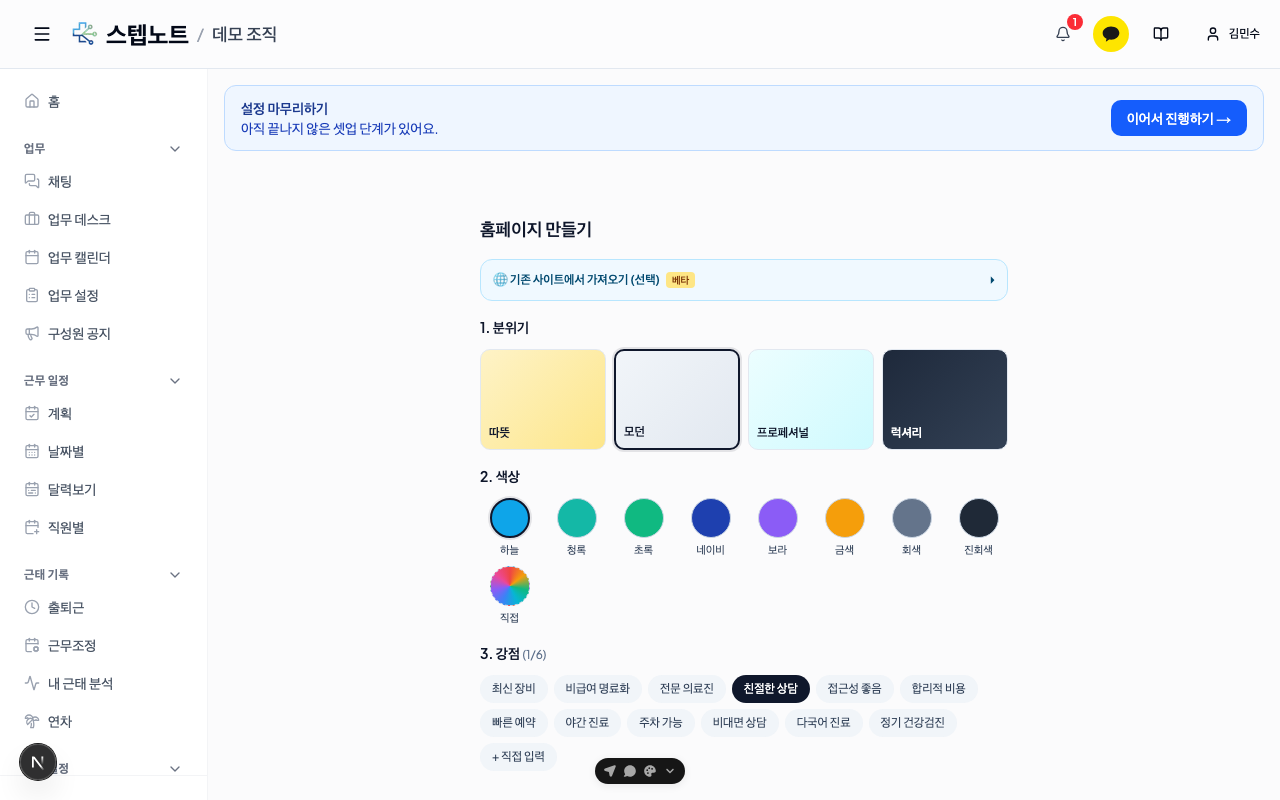Toggle the 최신 장비 strength chip

pyautogui.click(x=514, y=689)
